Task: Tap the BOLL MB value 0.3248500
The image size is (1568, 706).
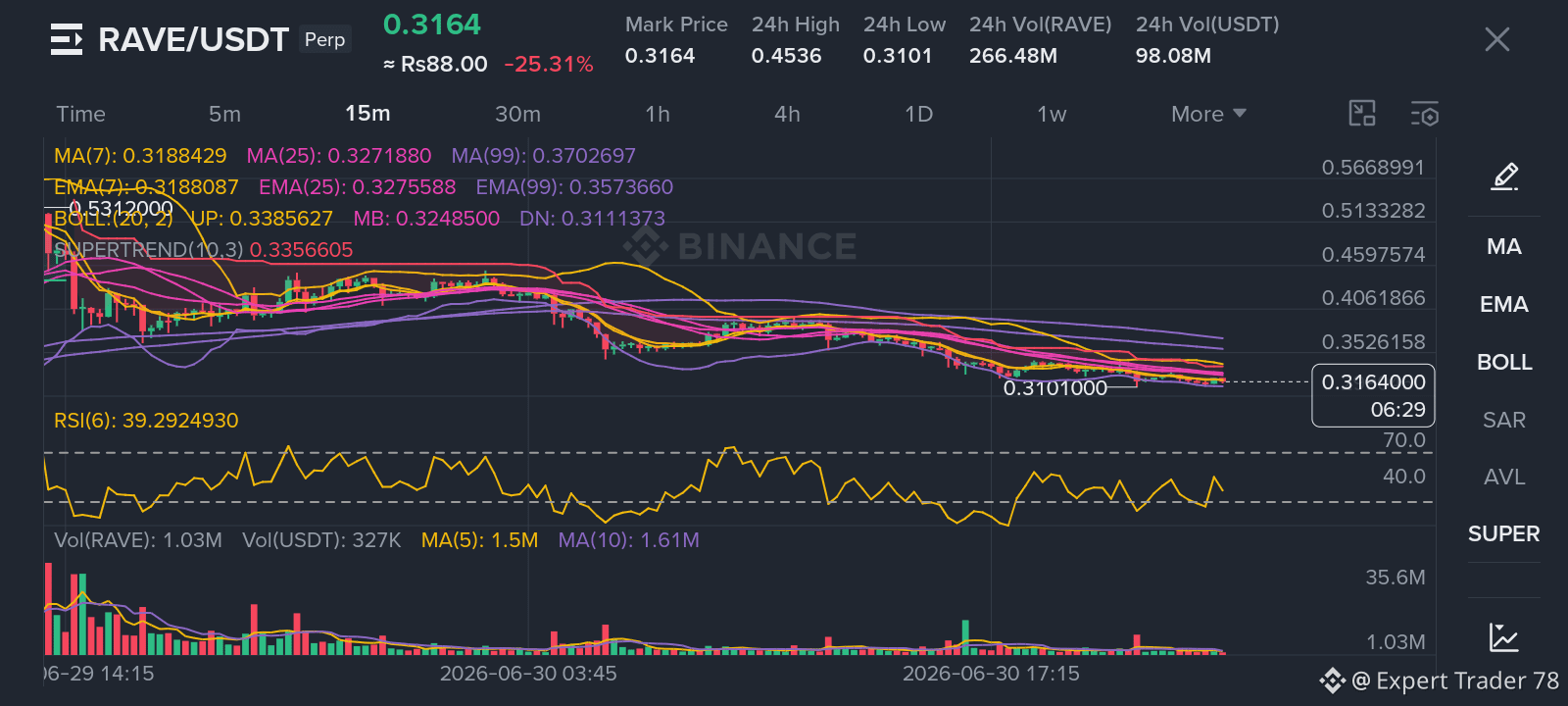Action: pos(426,219)
